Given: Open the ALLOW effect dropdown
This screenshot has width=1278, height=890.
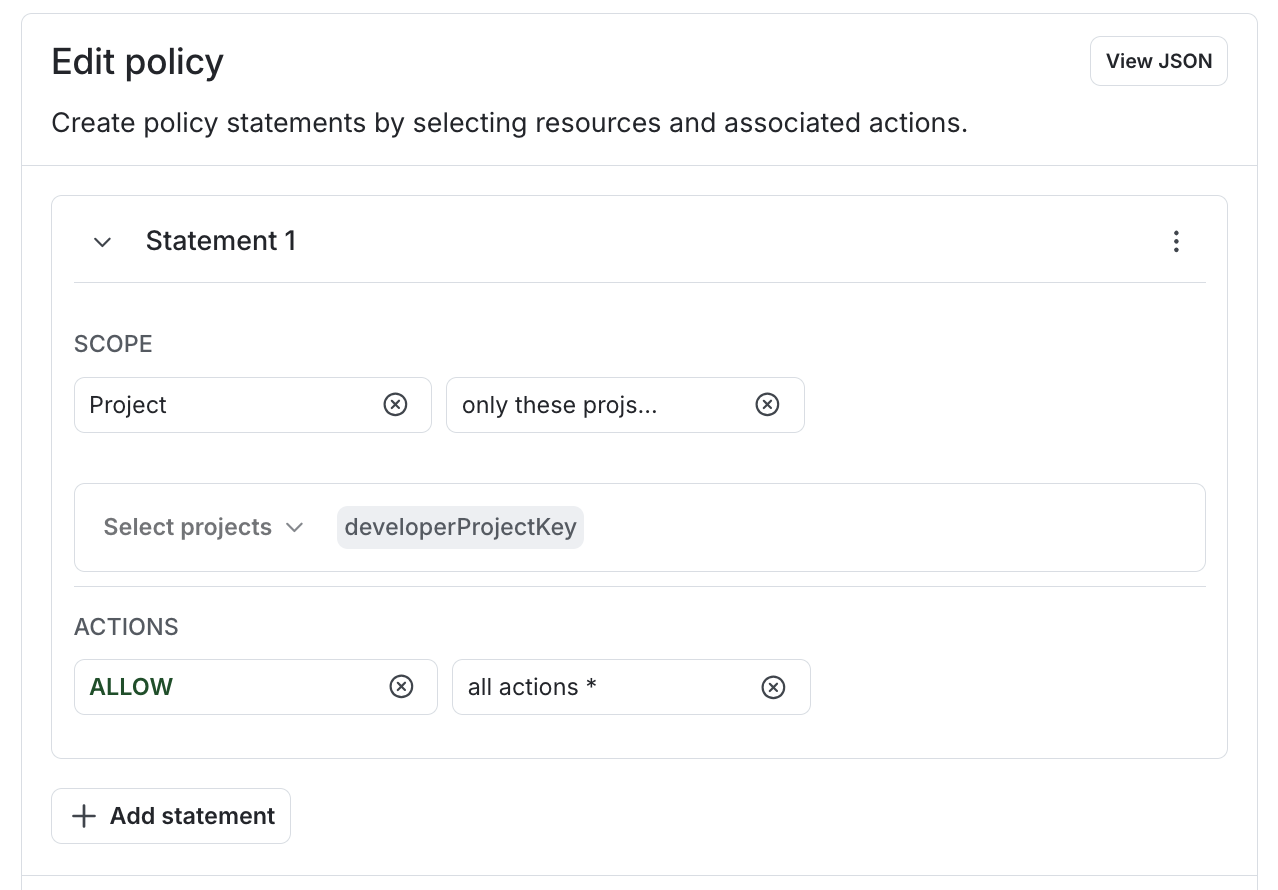Looking at the screenshot, I should (x=200, y=687).
